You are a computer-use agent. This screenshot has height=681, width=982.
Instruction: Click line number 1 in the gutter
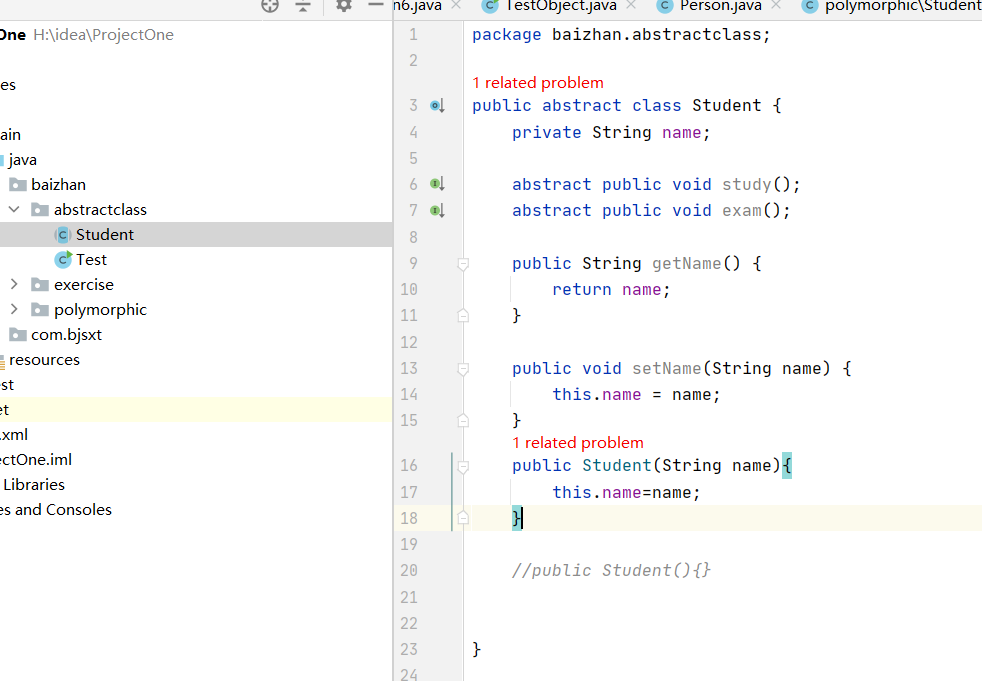click(413, 34)
